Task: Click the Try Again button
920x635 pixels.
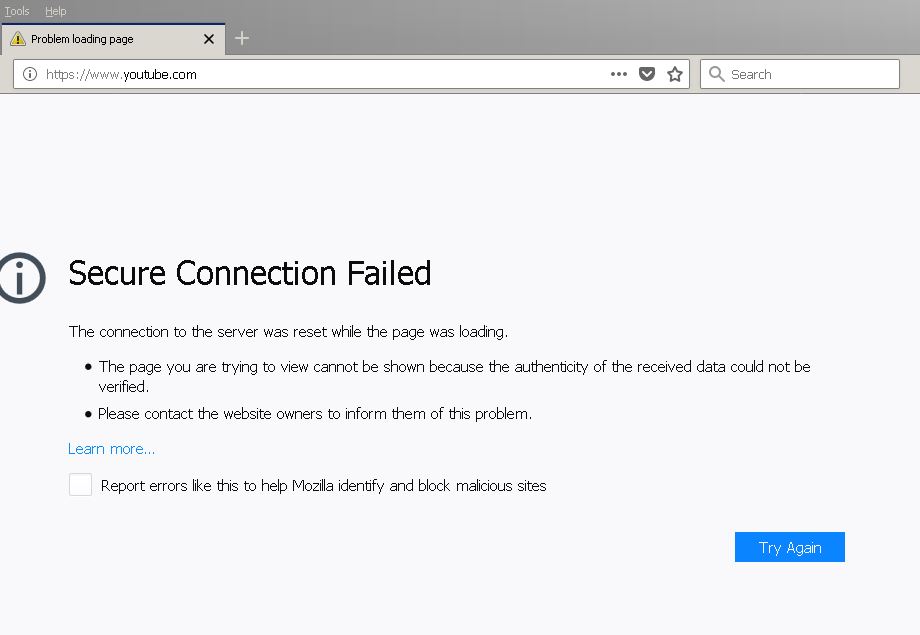Action: (x=789, y=547)
